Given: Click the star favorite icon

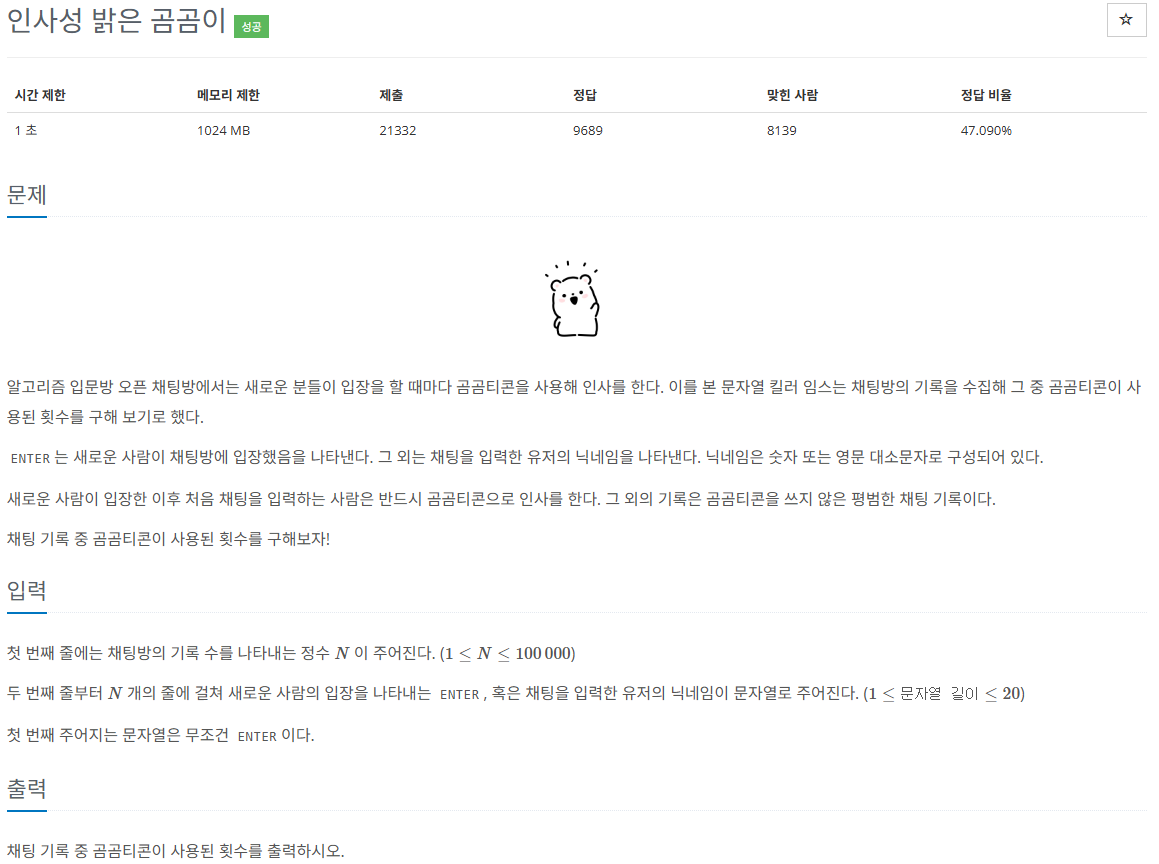Looking at the screenshot, I should [1126, 20].
